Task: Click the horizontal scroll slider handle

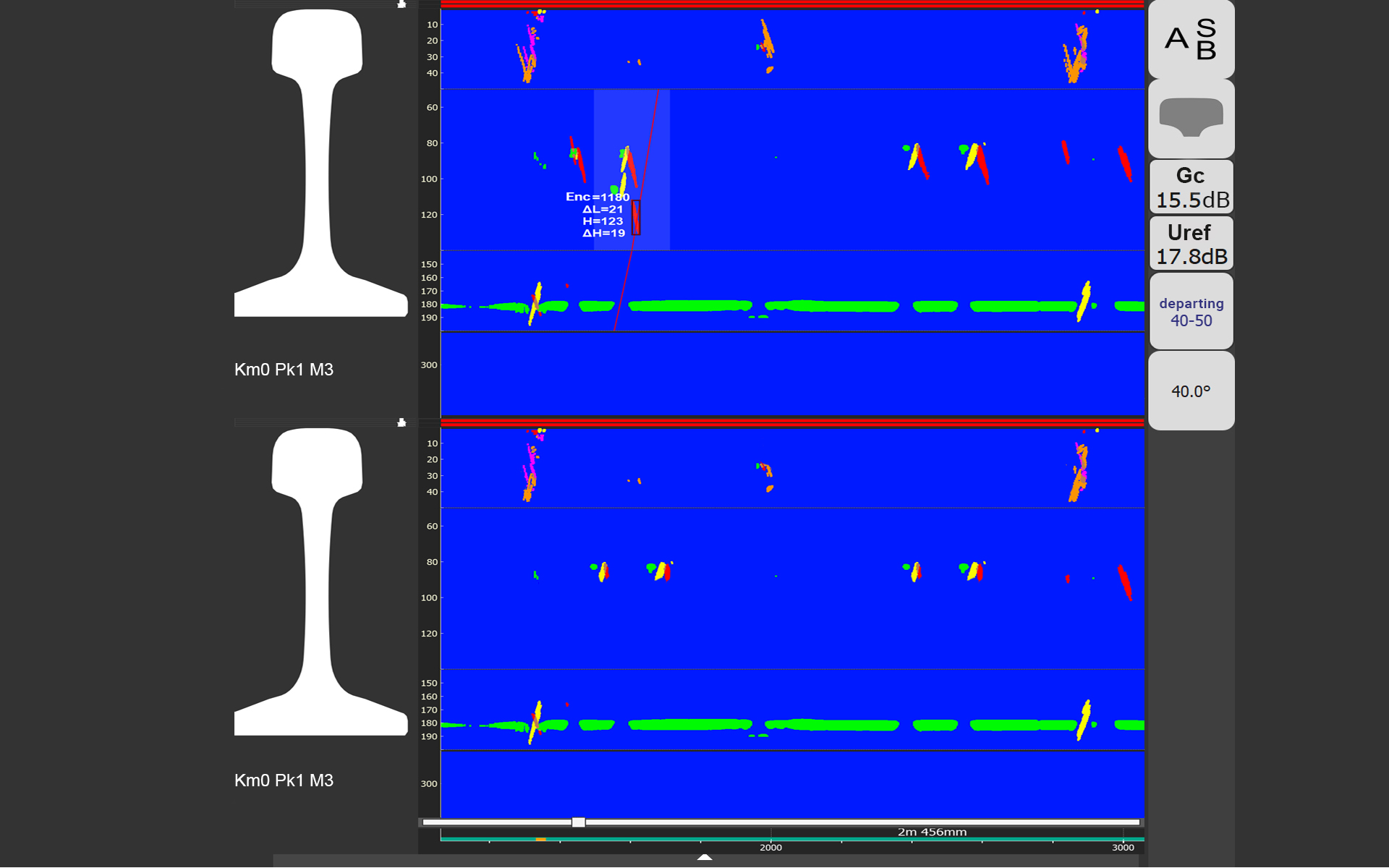Action: (578, 822)
